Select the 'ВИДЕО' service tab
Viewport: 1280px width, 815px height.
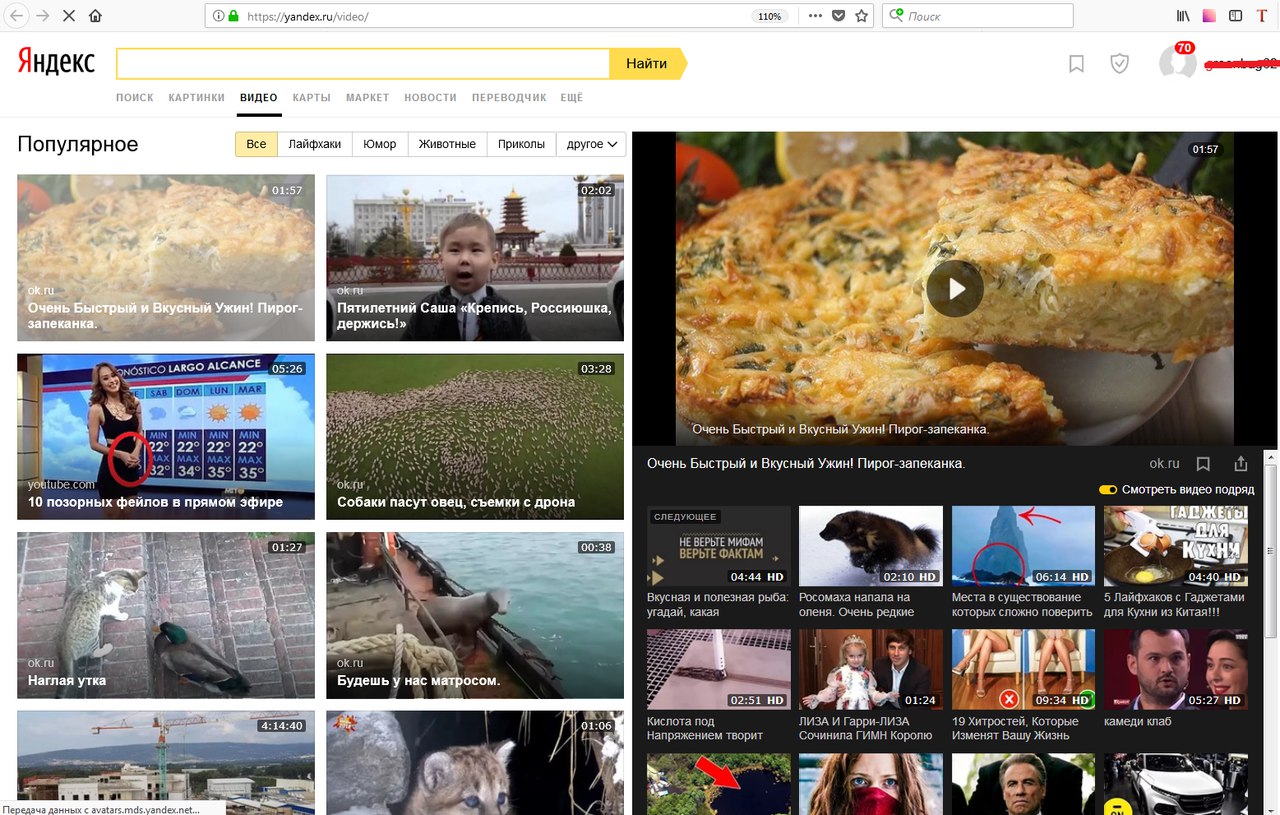coord(259,98)
